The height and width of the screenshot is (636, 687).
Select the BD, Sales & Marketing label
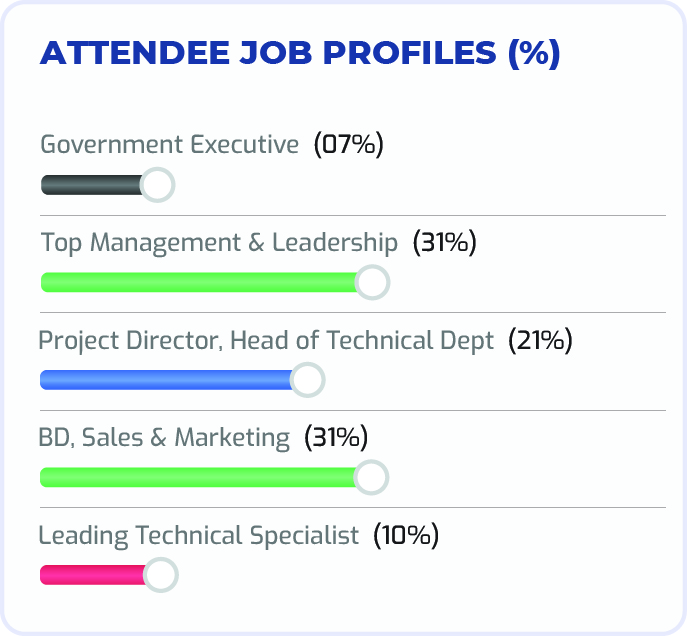coord(164,437)
